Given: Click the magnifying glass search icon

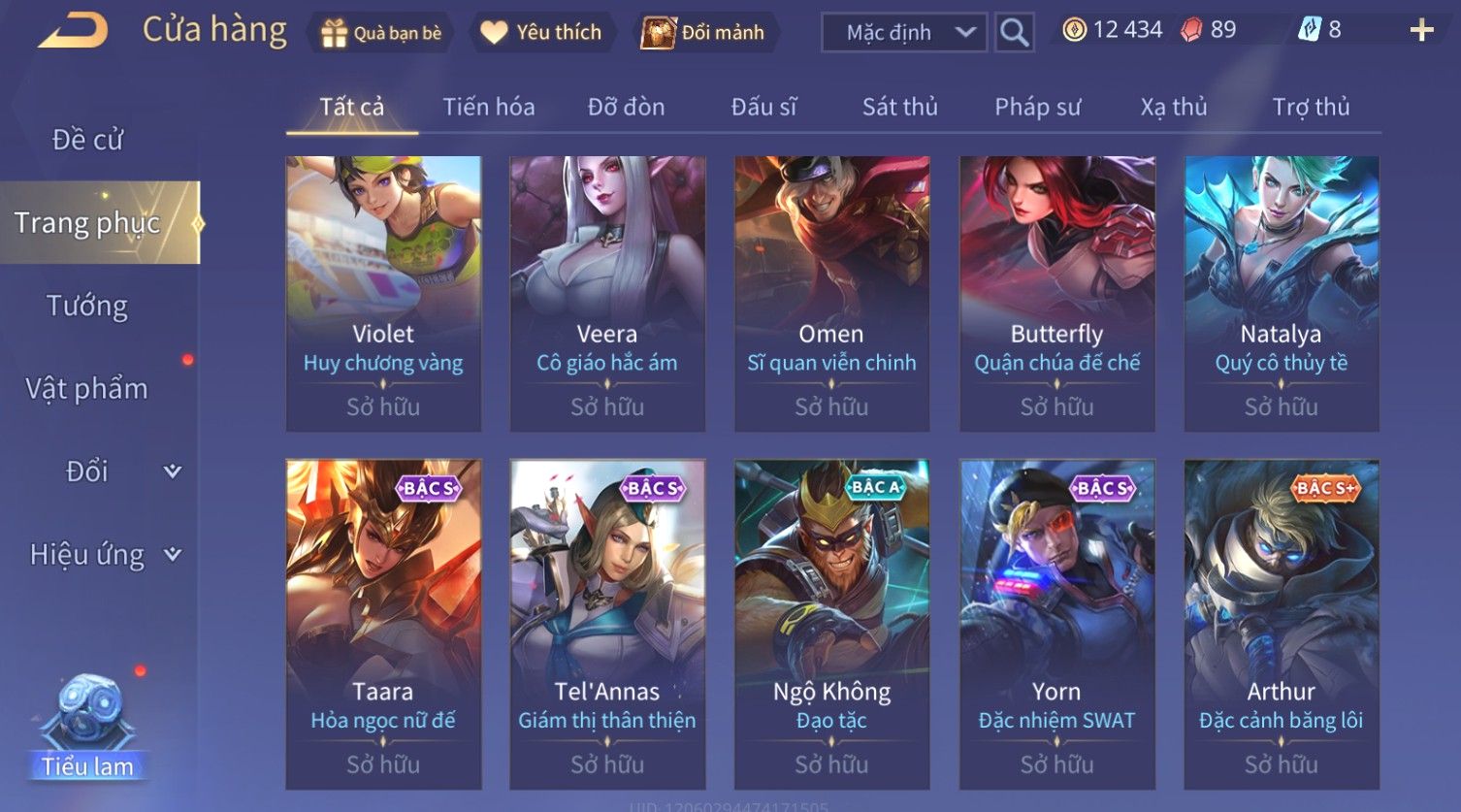Looking at the screenshot, I should [x=1014, y=32].
